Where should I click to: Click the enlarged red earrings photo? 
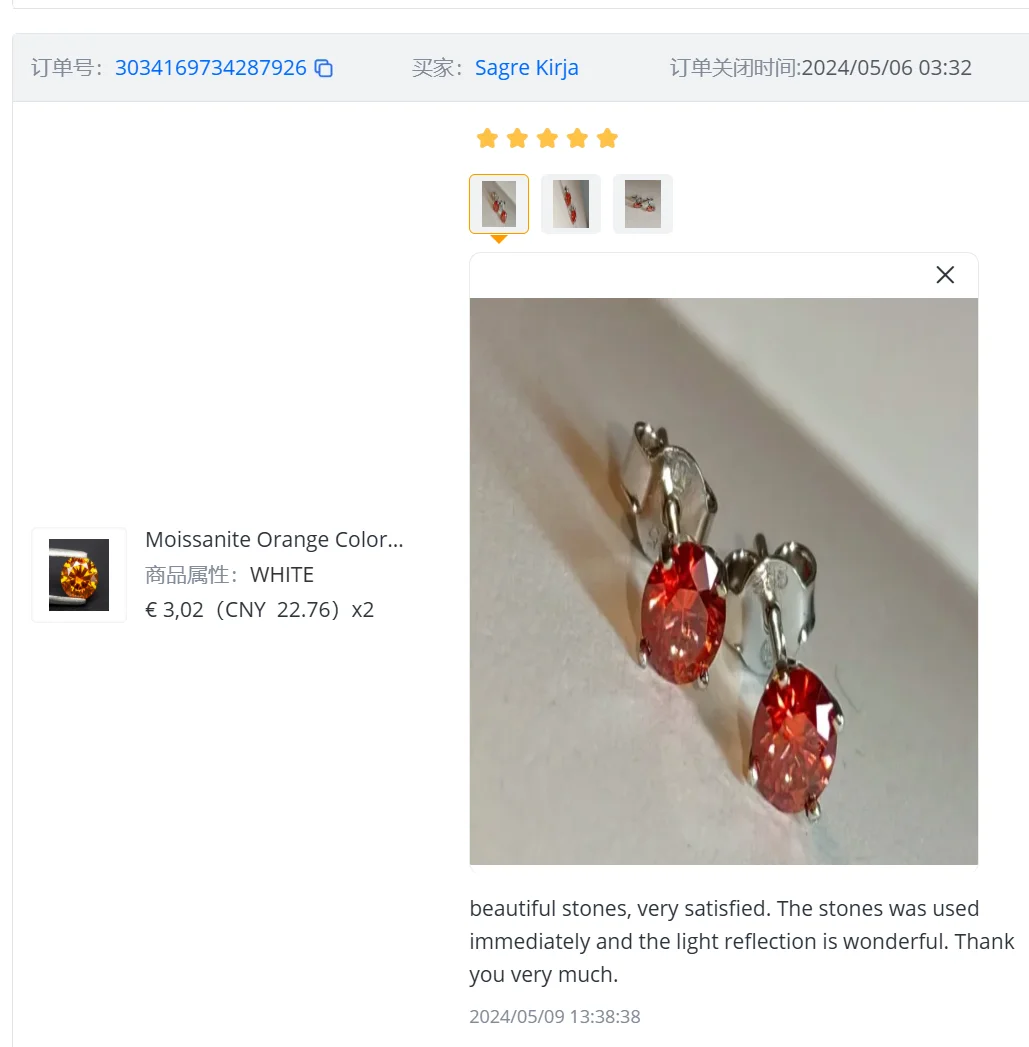724,581
